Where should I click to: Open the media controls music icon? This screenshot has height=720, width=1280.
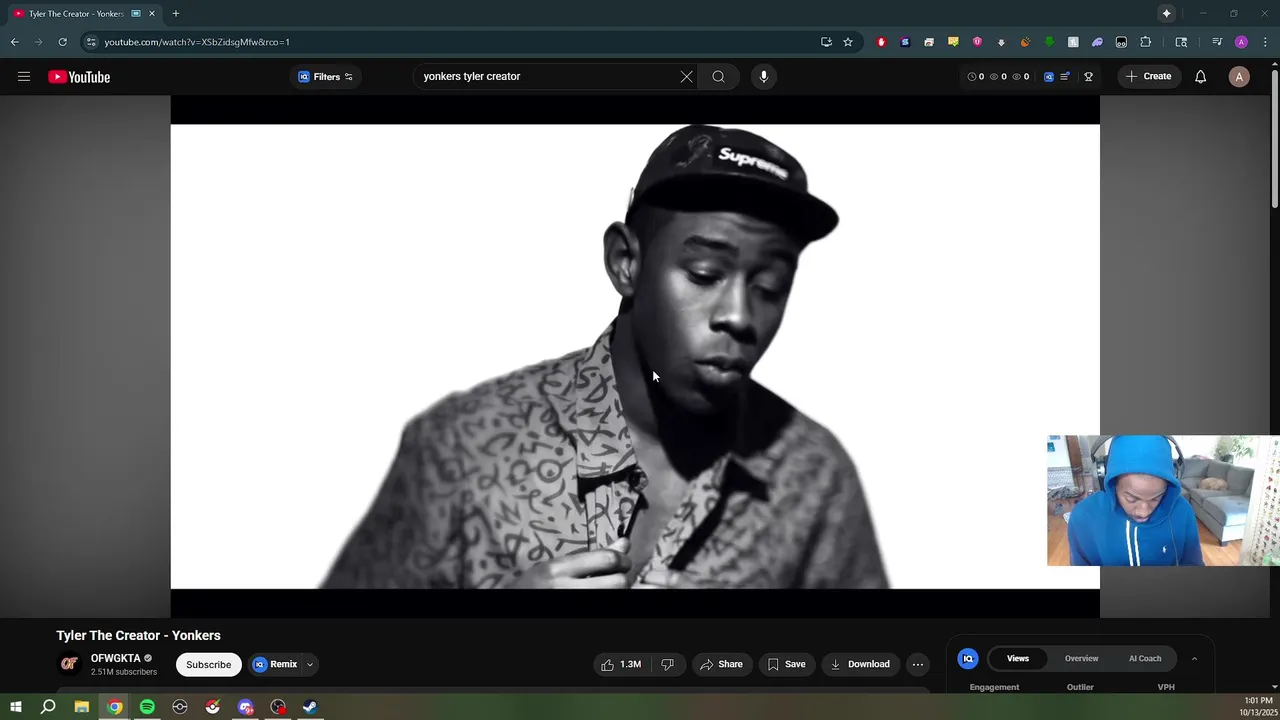pos(1217,42)
